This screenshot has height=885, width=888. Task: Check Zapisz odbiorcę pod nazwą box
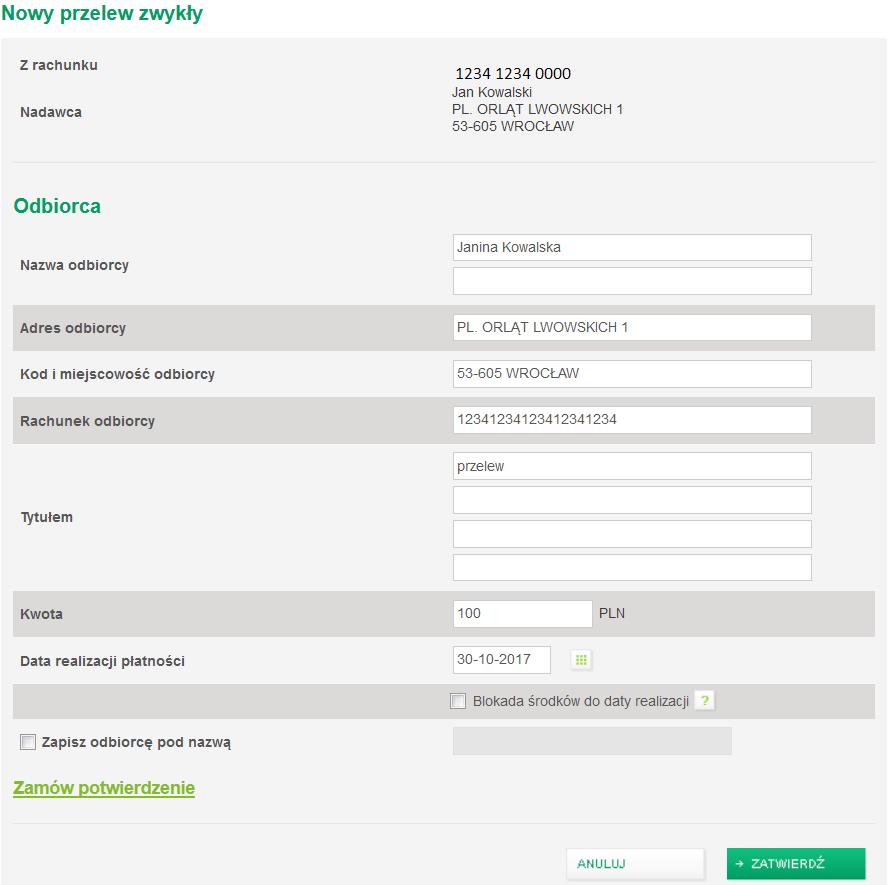pyautogui.click(x=28, y=742)
